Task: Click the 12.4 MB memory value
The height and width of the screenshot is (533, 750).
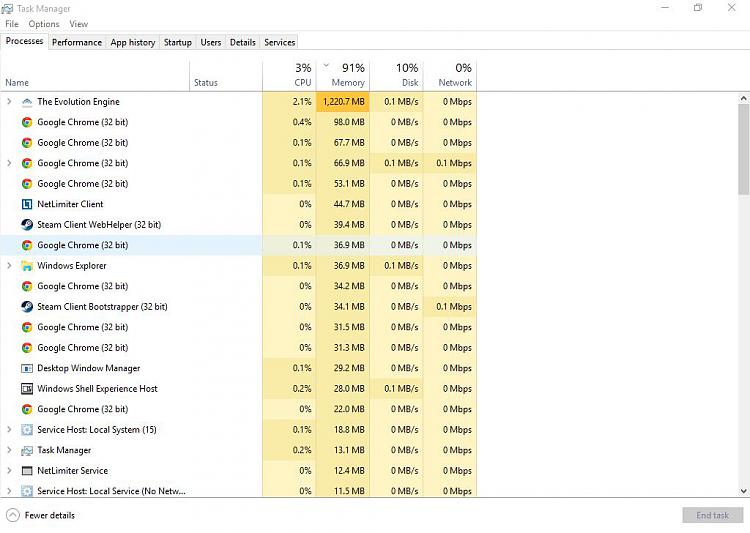Action: (349, 471)
